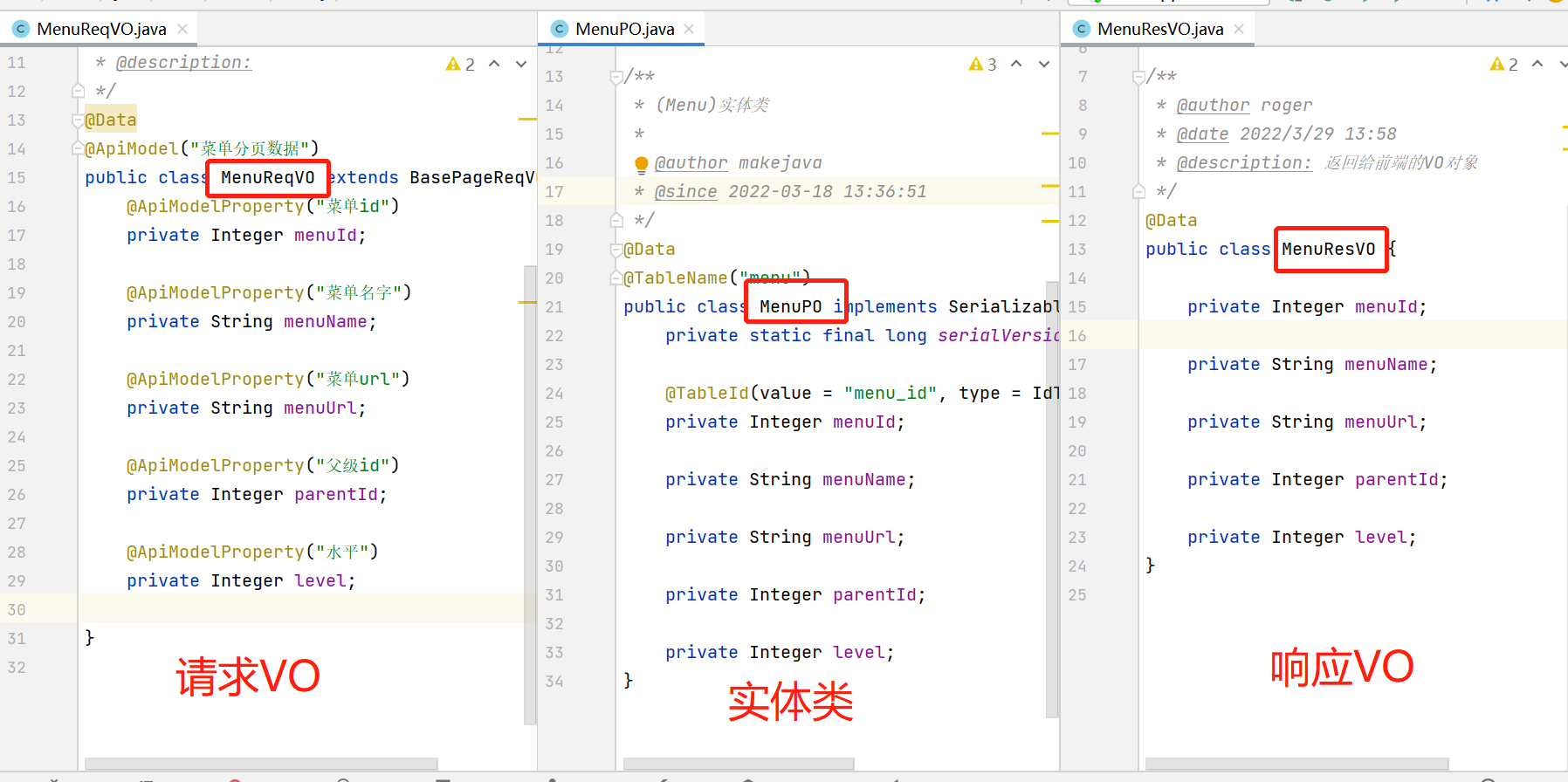Image resolution: width=1568 pixels, height=782 pixels.
Task: Collapse the Javadoc fold at MenuPO line 13
Action: coord(616,77)
